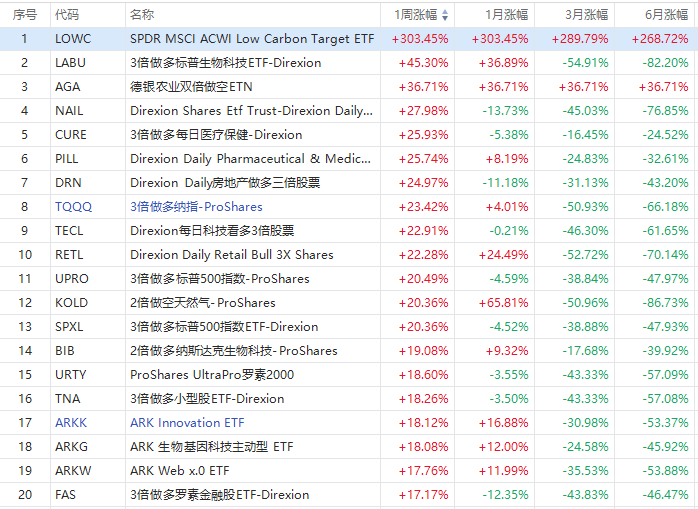Click the sort arrow icon beside 1周涨幅
Viewport: 698px width, 509px height.
pos(445,16)
